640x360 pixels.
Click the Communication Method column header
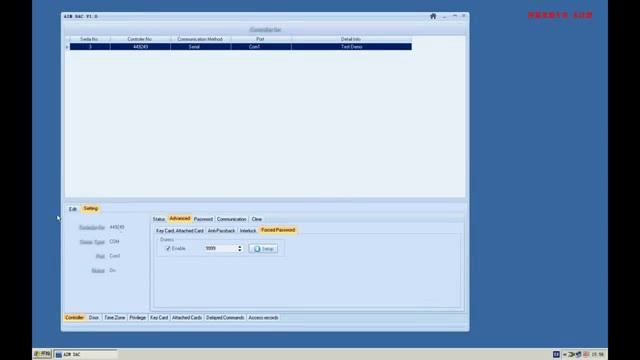pos(200,39)
